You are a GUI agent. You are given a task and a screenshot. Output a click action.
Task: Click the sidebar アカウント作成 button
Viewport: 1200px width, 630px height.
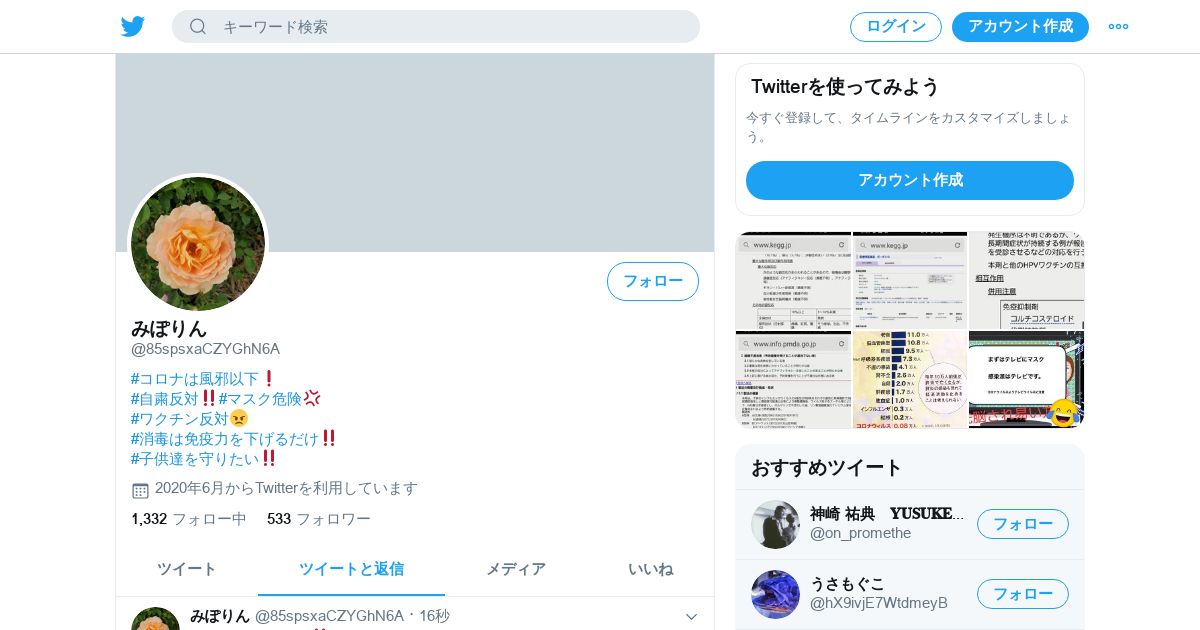pyautogui.click(x=910, y=180)
